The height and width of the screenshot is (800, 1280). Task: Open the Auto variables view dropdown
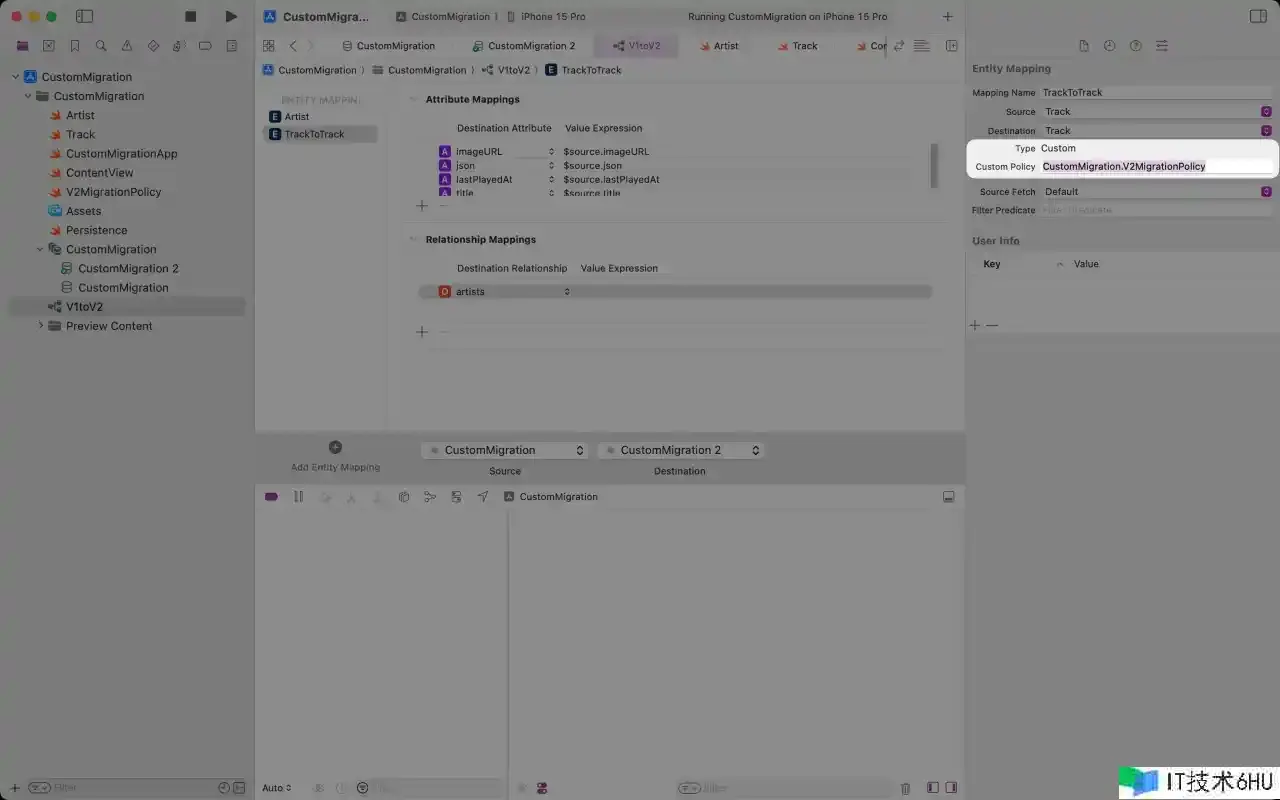tap(277, 788)
